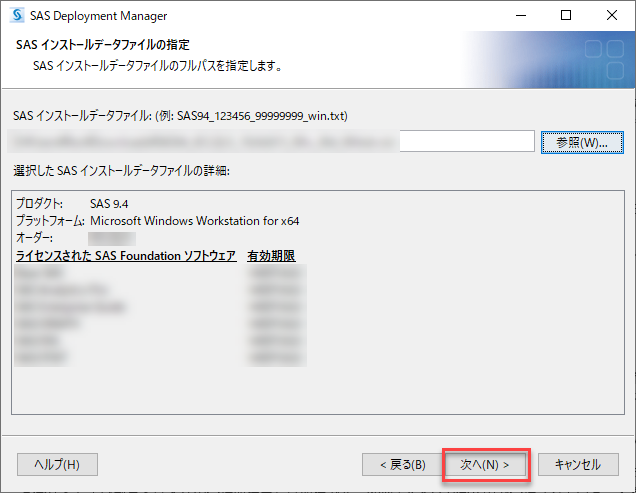Minimize the SAS Deployment Manager window
This screenshot has width=636, height=493.
pyautogui.click(x=521, y=15)
